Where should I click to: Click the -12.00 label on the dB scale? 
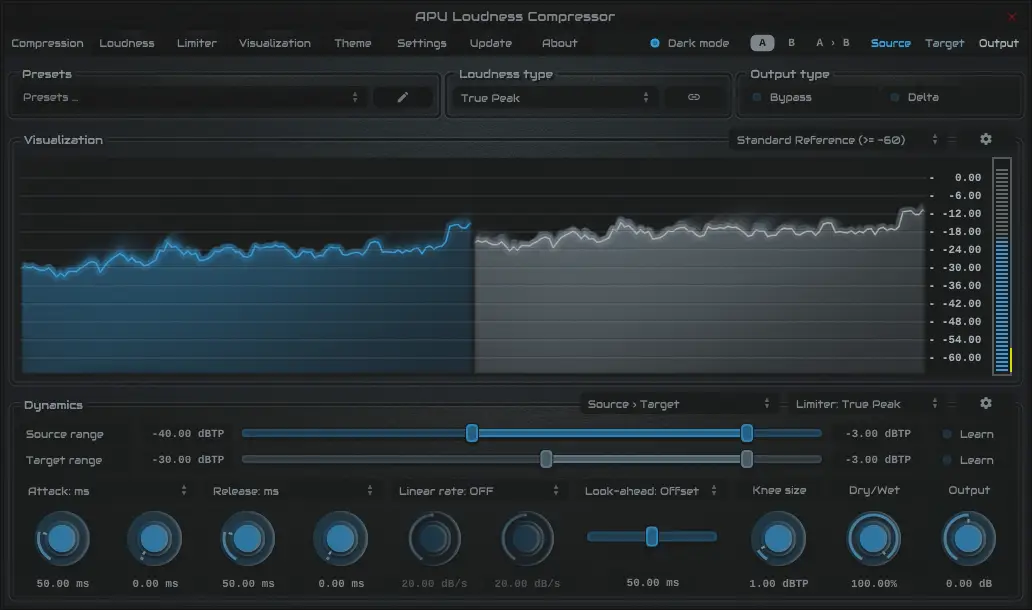(x=962, y=214)
